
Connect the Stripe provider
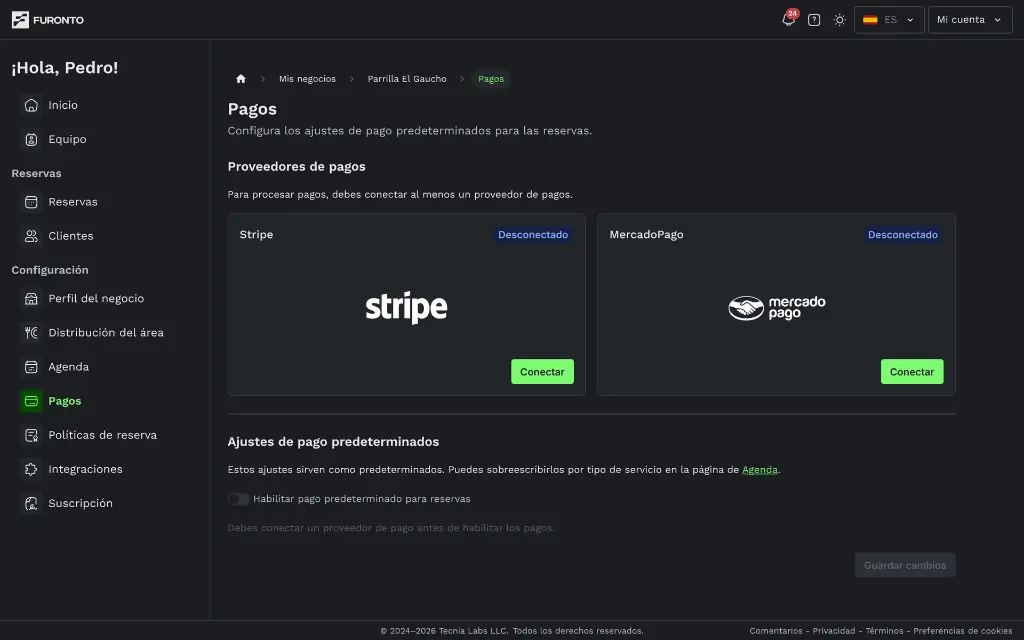click(x=542, y=372)
